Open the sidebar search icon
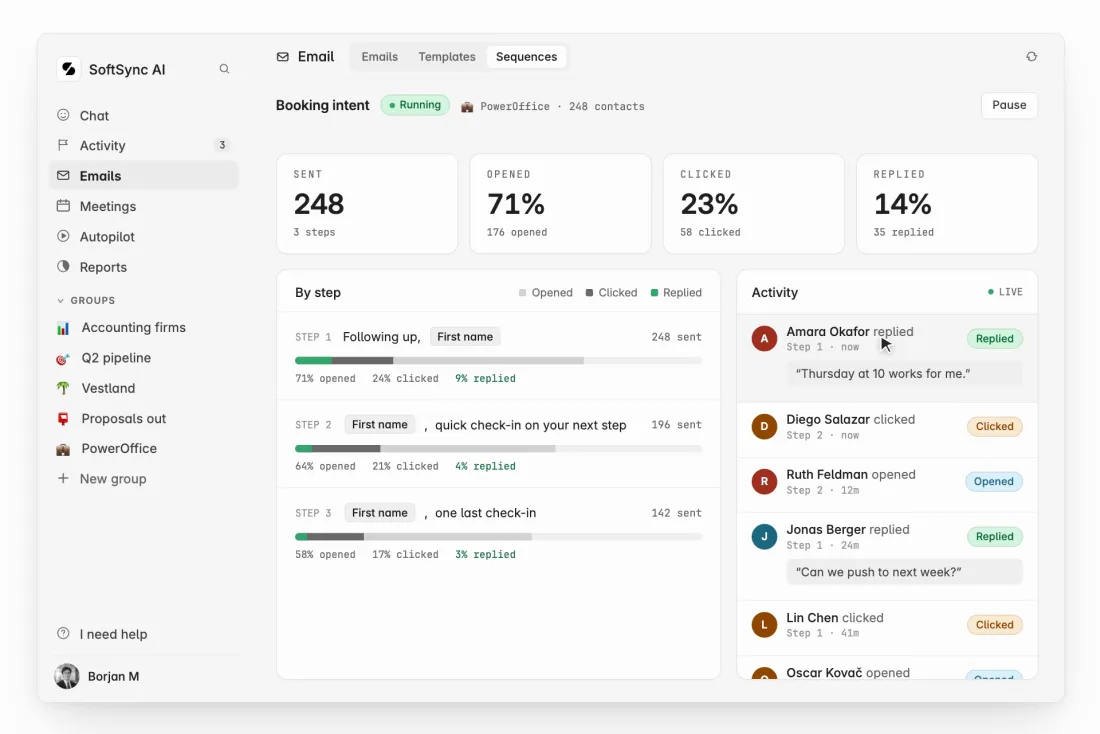 click(x=224, y=69)
